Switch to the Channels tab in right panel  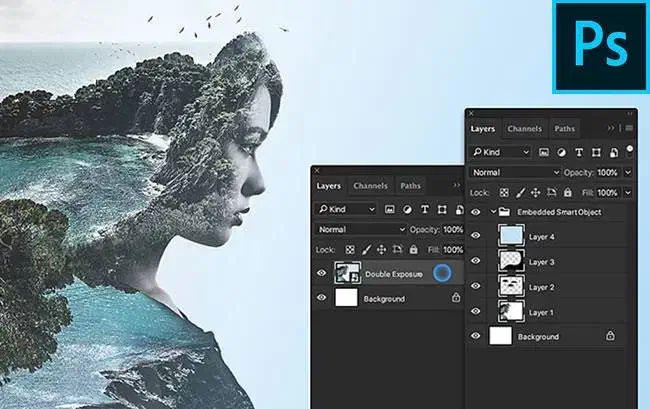pos(524,129)
